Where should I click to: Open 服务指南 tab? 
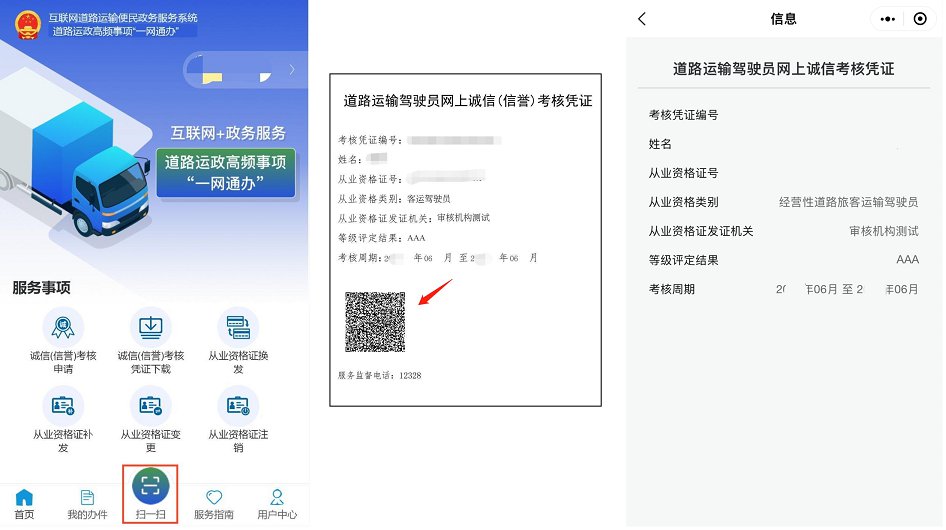[214, 505]
